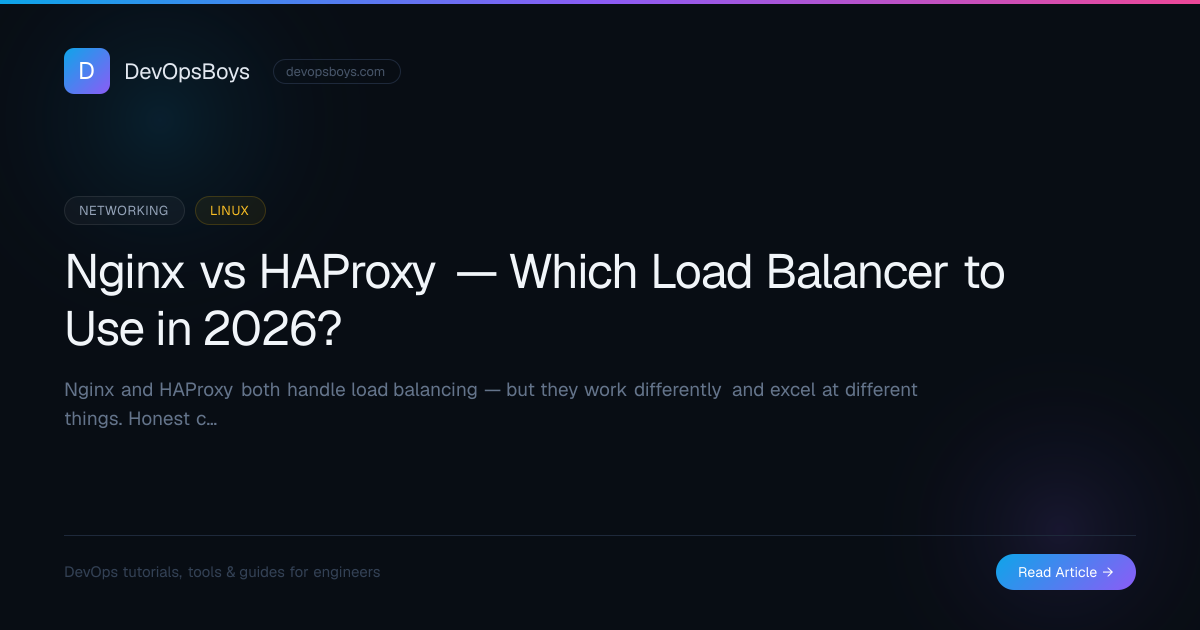Select the LINUX tag
Screen dimensions: 1200x630
tap(230, 210)
